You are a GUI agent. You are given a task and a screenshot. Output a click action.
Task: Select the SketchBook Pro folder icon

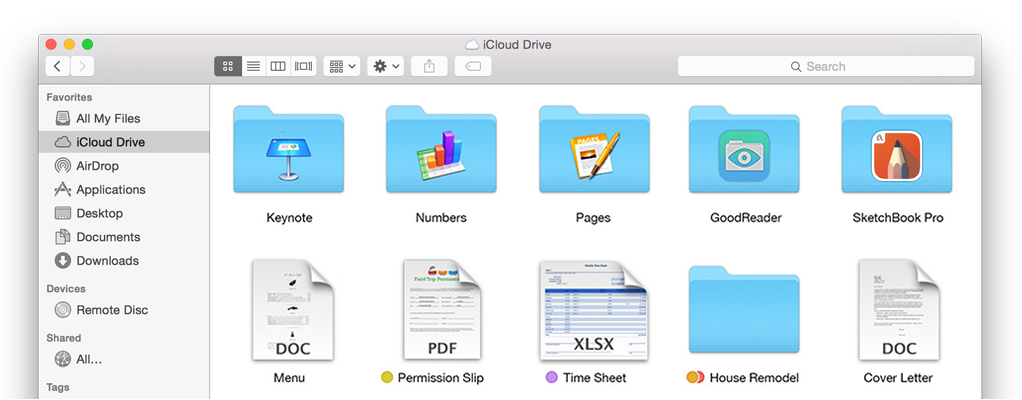pos(897,150)
